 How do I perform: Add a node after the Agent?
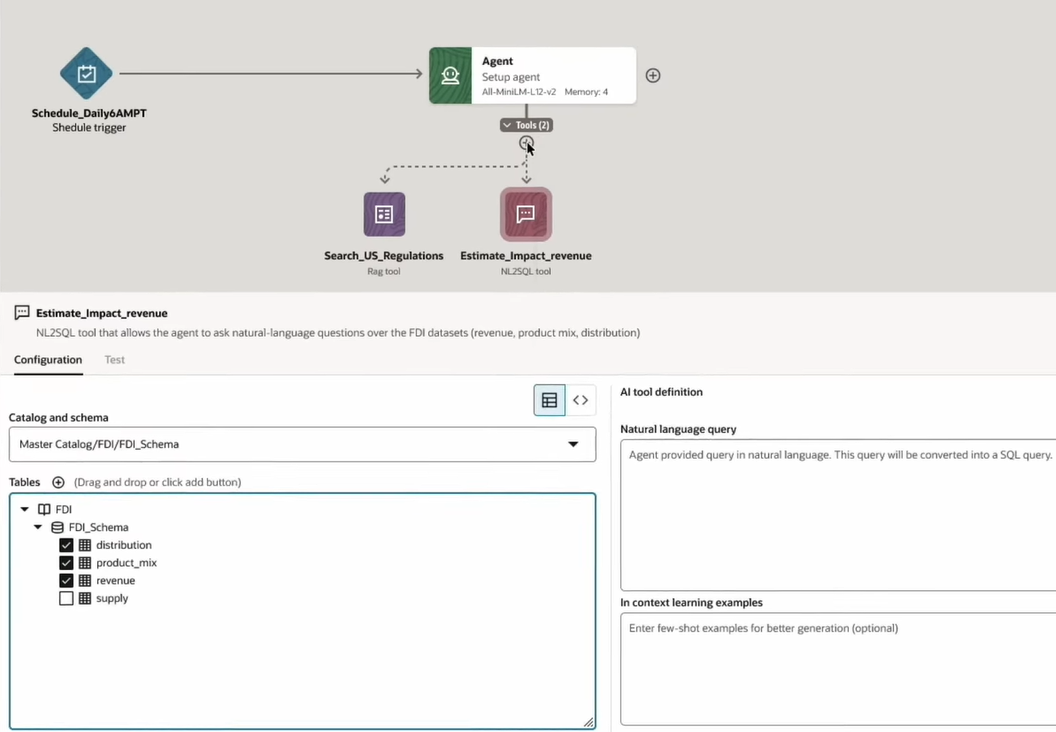click(x=653, y=75)
